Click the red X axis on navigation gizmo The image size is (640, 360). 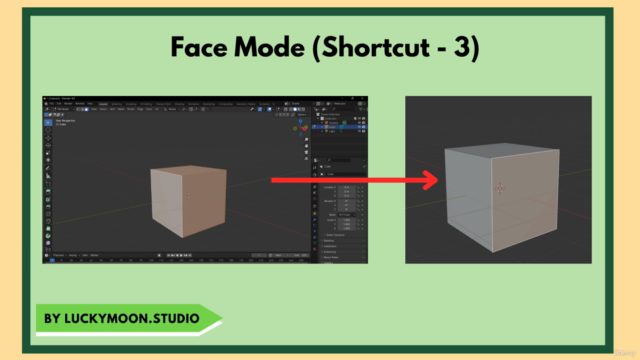304,129
